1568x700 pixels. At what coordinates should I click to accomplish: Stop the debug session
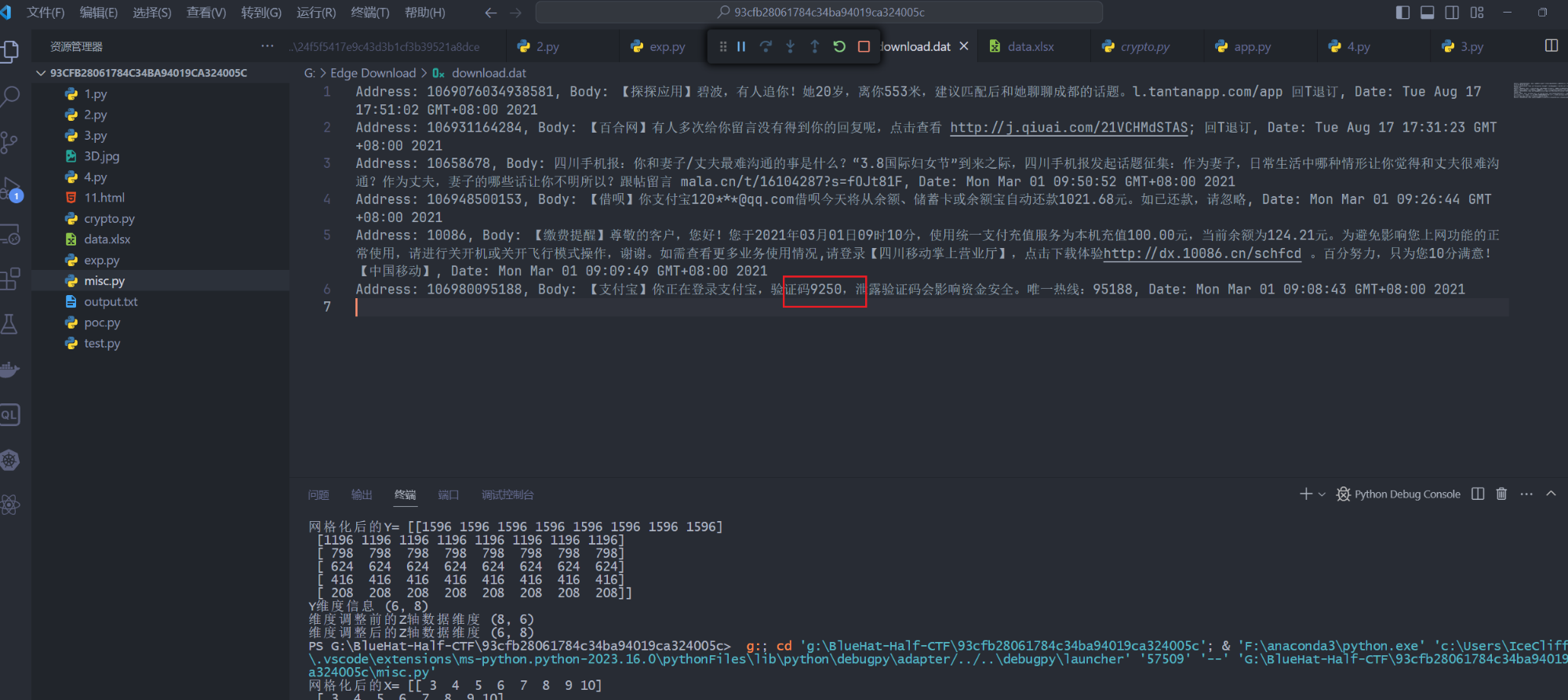pos(864,46)
